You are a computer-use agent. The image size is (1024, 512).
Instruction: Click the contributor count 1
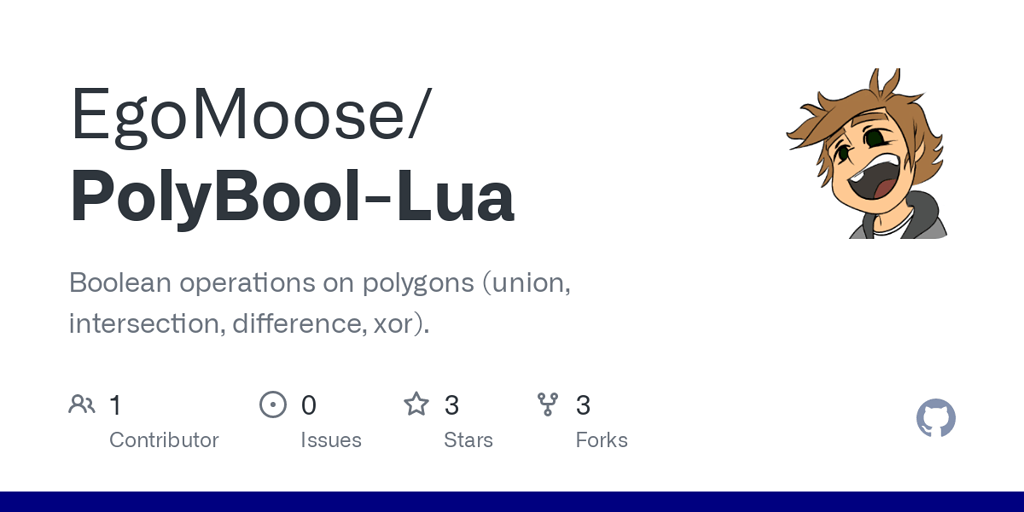coord(115,406)
